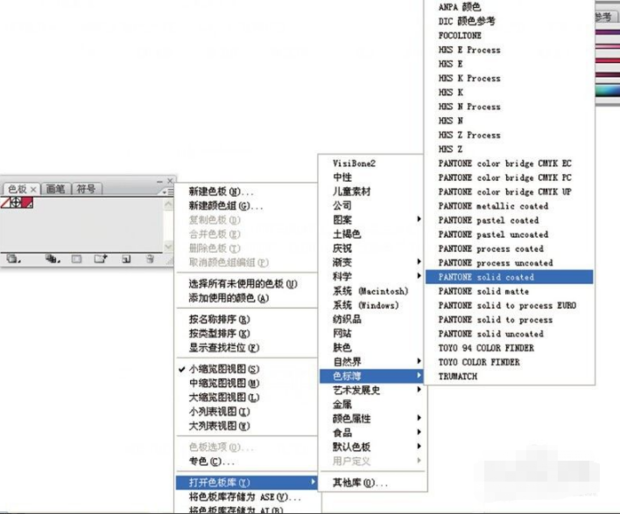
Task: Click swatches panel scroll up arrow
Action: tap(168, 204)
